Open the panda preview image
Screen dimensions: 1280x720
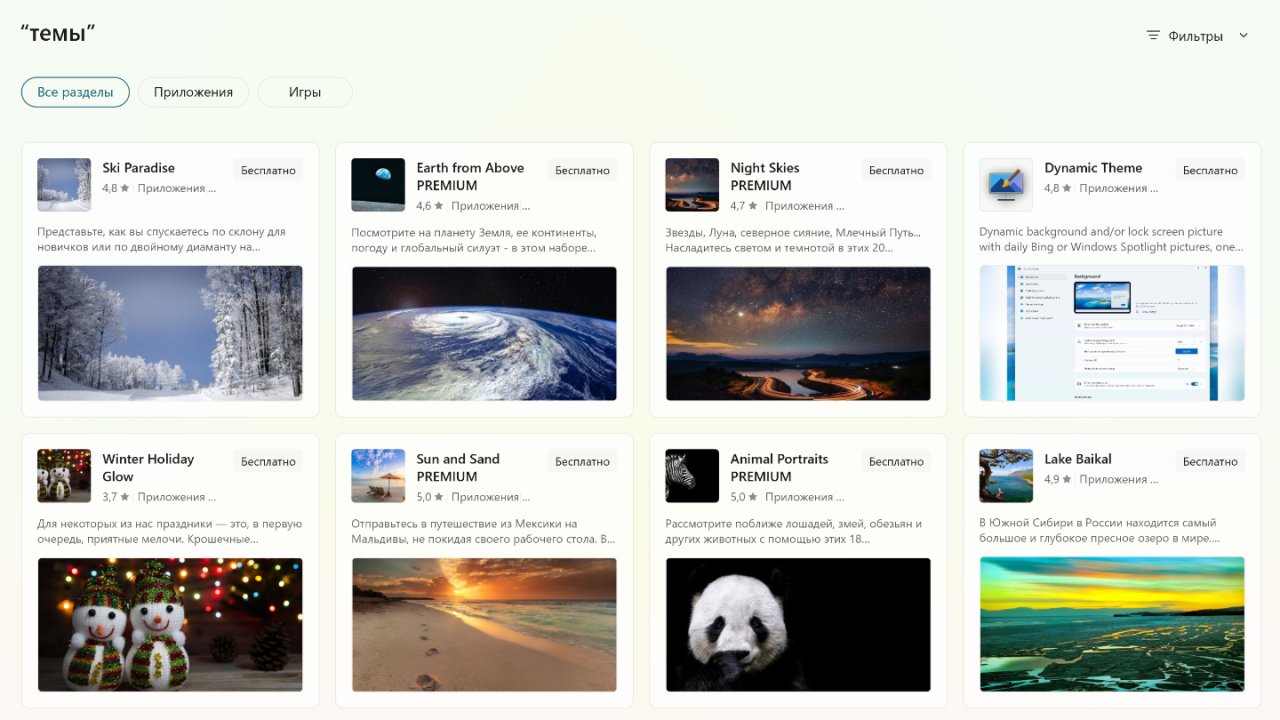click(798, 625)
